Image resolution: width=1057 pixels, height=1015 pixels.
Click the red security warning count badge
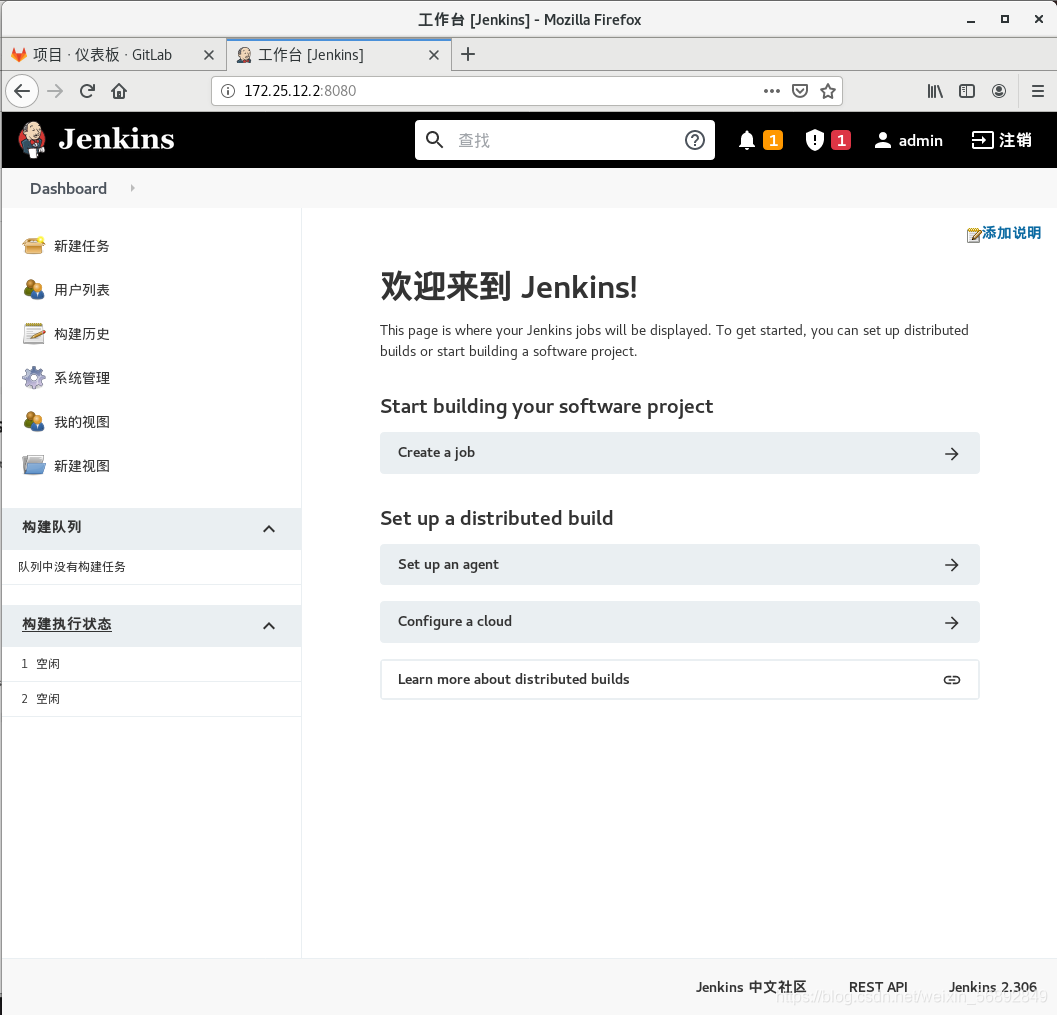coord(841,140)
